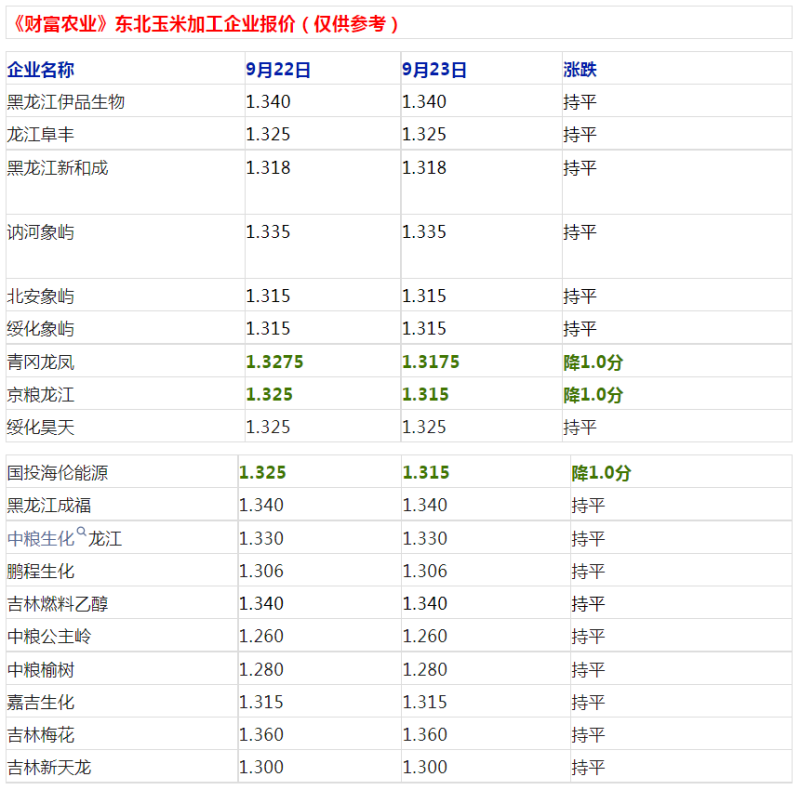Click the green price 1.3175 for 青冈龙凤
This screenshot has width=800, height=790.
pos(431,362)
